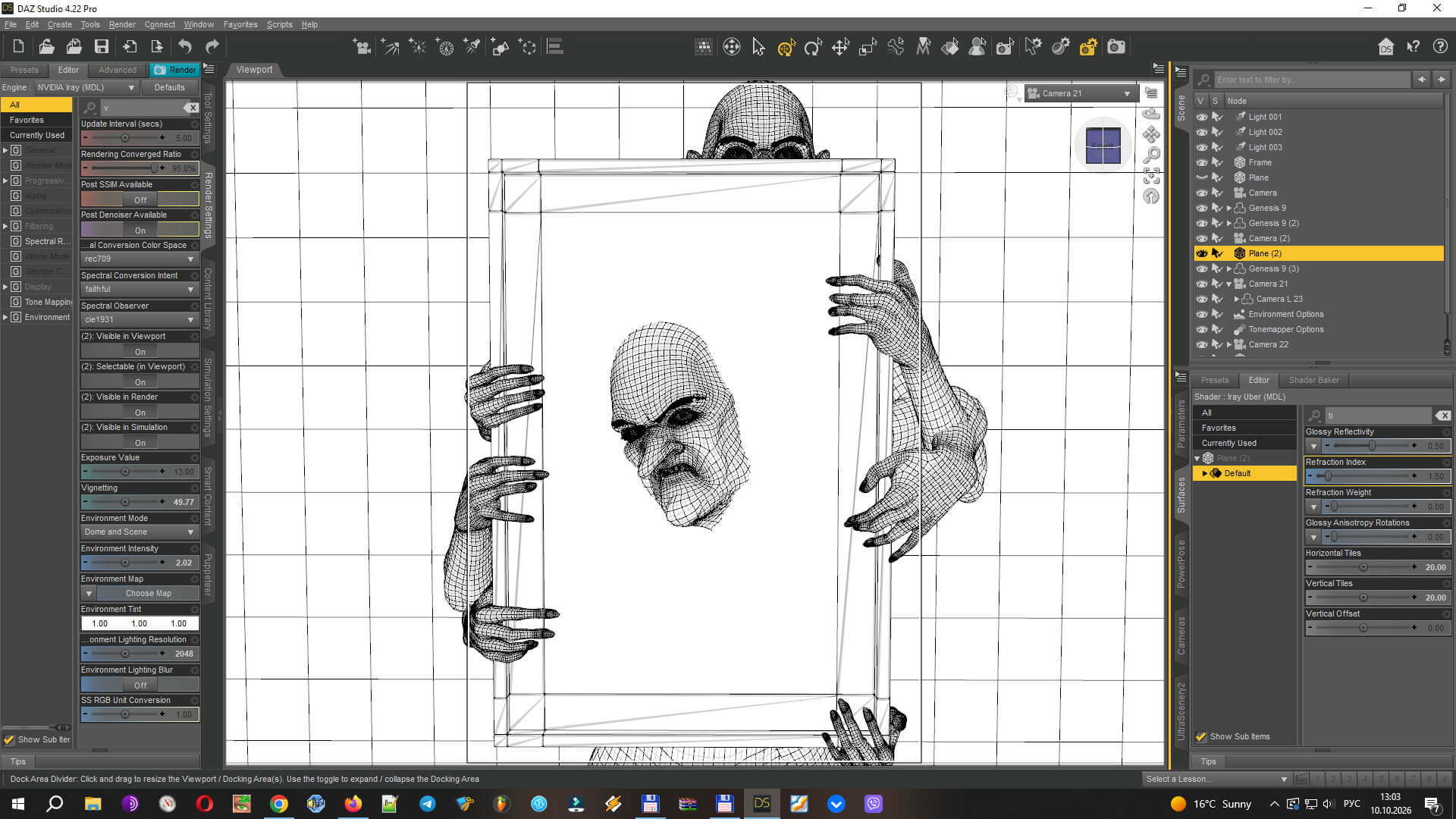This screenshot has height=819, width=1456.
Task: Click the Undo arrow in the toolbar
Action: [x=185, y=47]
